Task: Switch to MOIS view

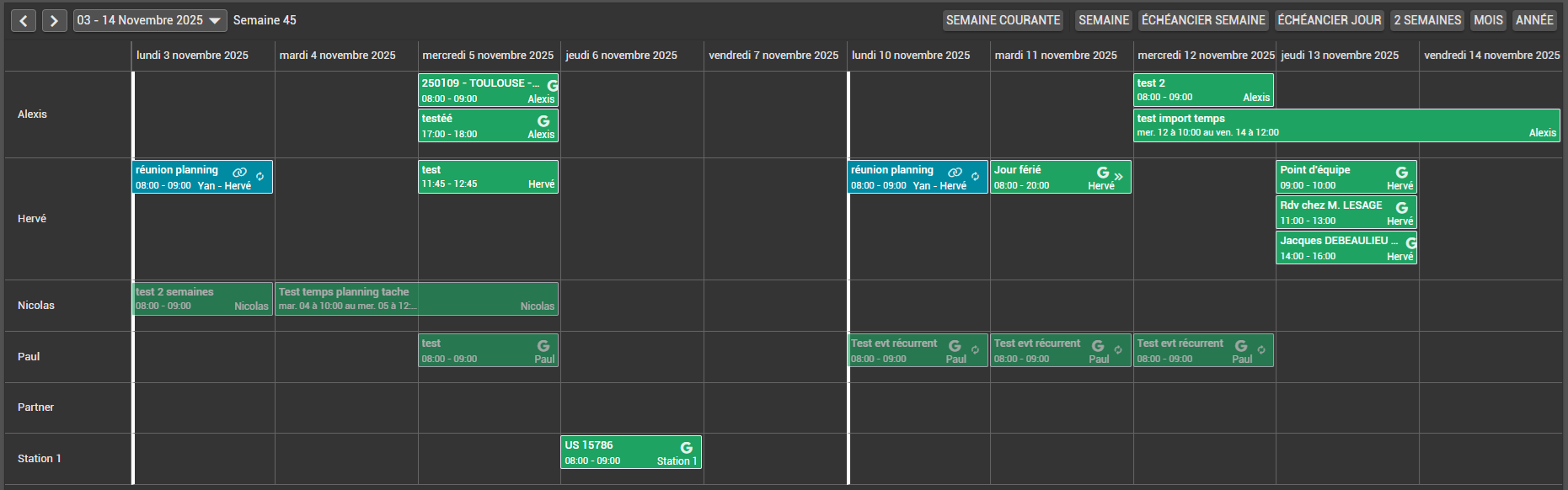Action: point(1488,20)
